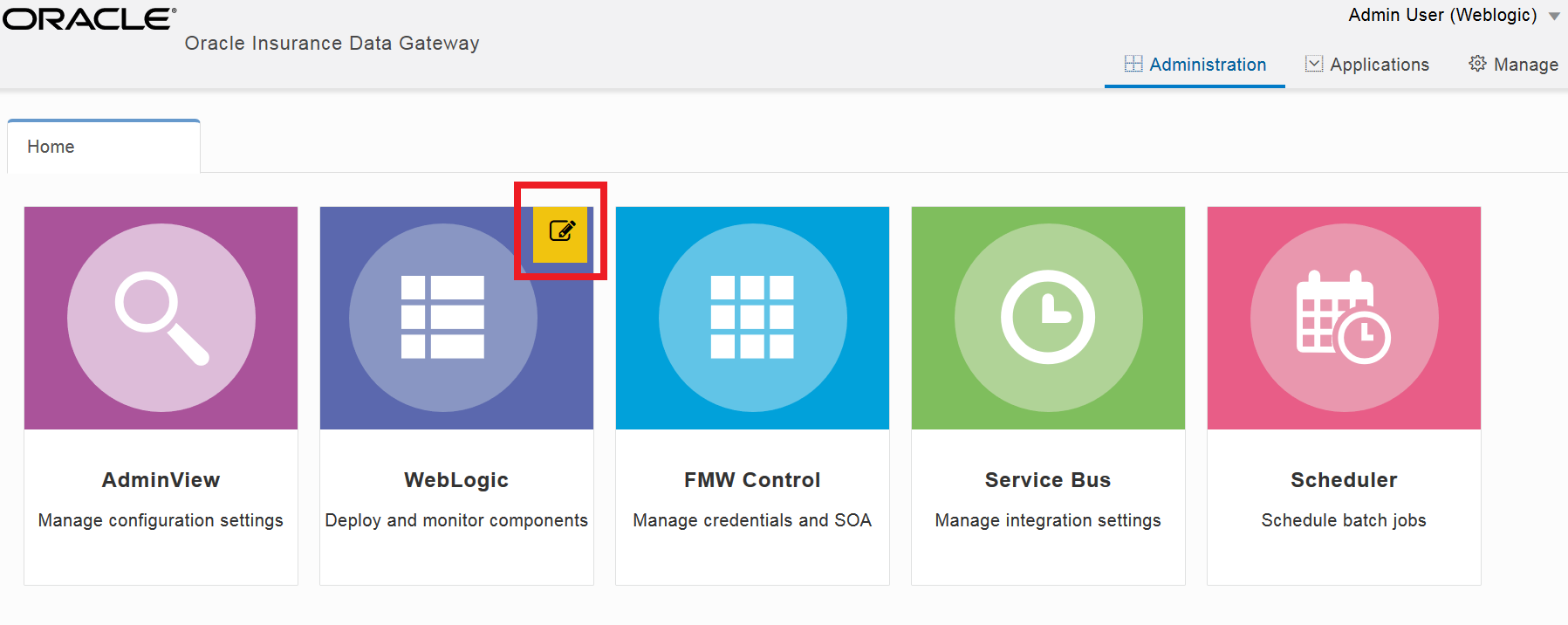The width and height of the screenshot is (1568, 625).
Task: Click 'Manage integration settings' text
Action: point(1048,520)
